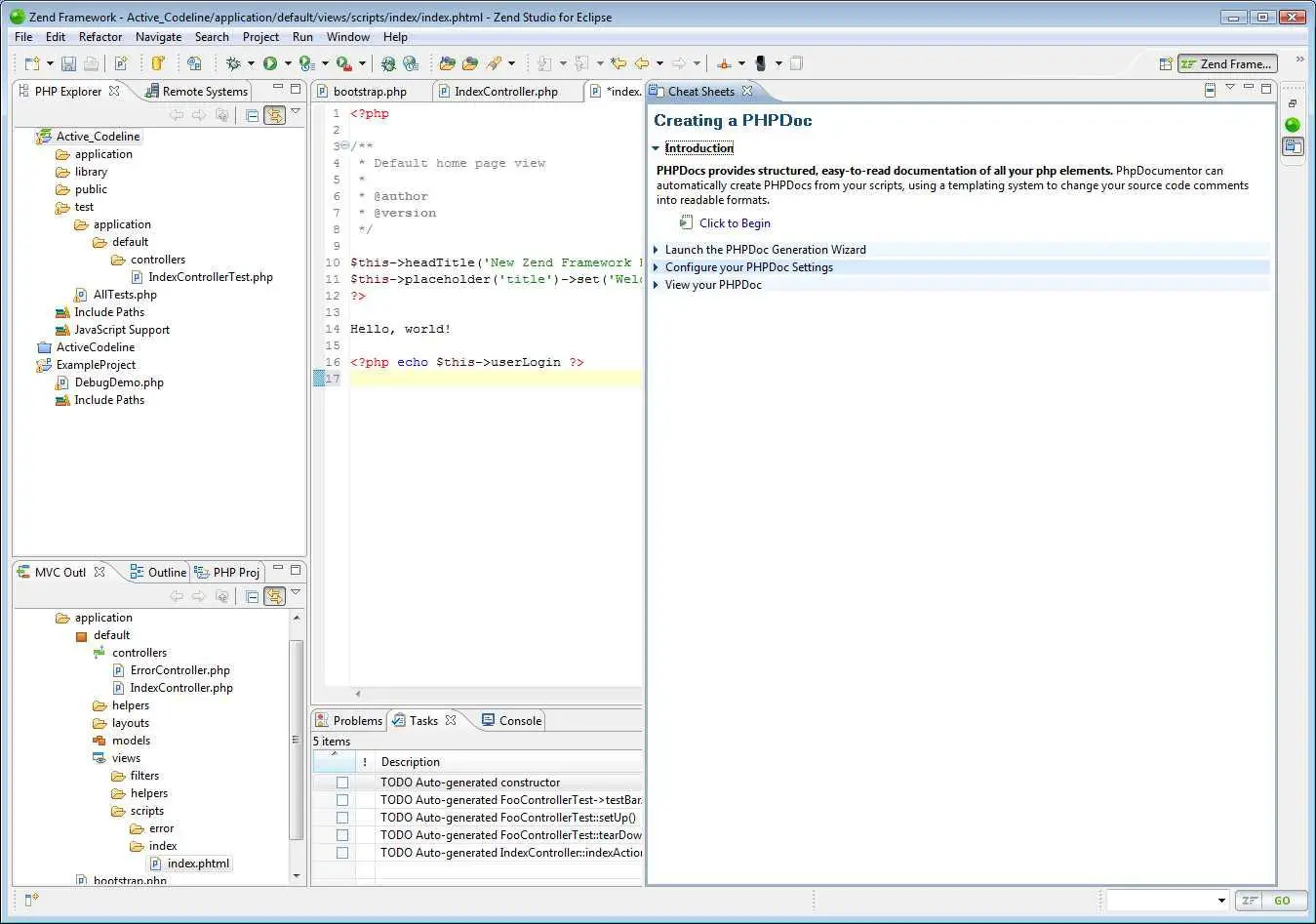Collapse all in MVC Outline toolbar
Screen dimensions: 1316x924
[252, 595]
